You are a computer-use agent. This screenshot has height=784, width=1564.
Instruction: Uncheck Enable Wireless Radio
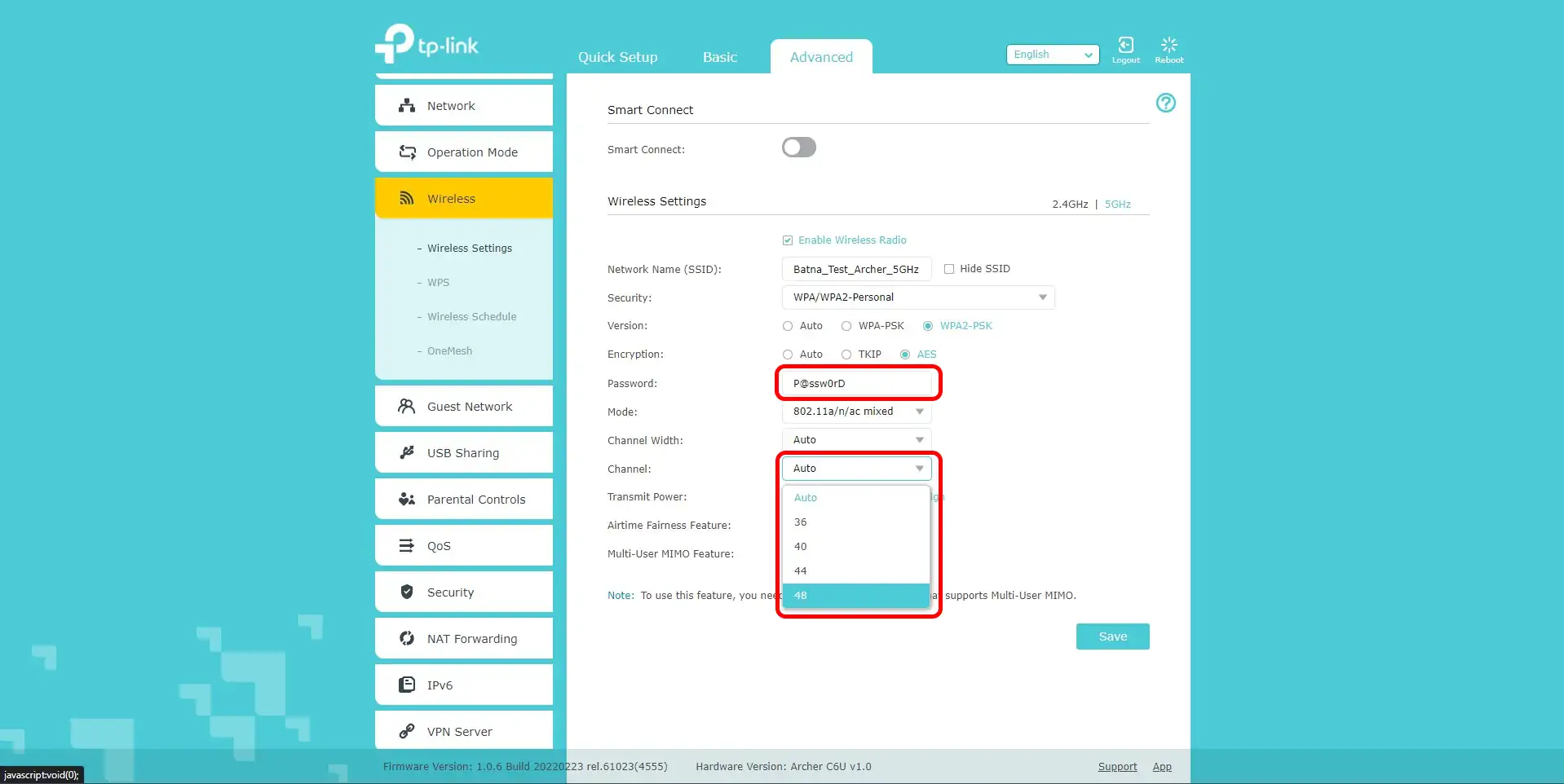[788, 240]
